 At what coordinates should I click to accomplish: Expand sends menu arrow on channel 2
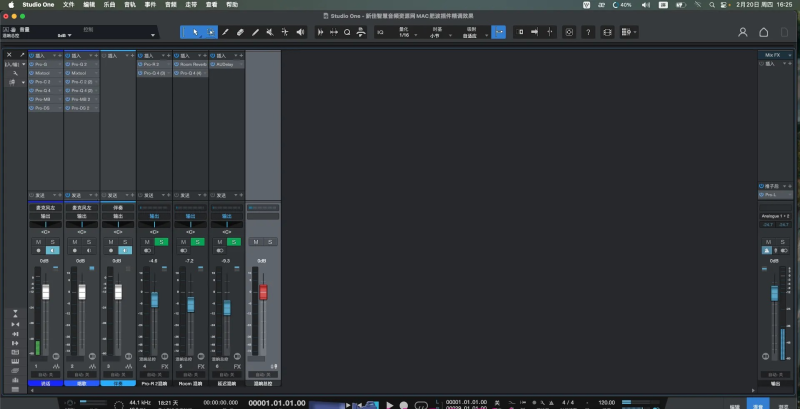pos(91,195)
